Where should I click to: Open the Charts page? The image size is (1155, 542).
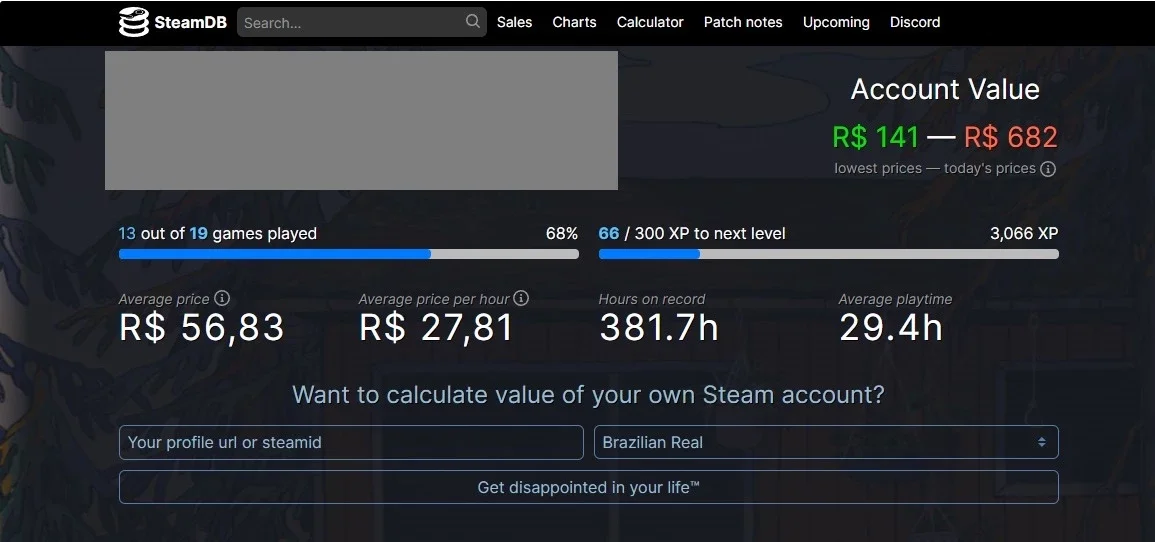574,22
